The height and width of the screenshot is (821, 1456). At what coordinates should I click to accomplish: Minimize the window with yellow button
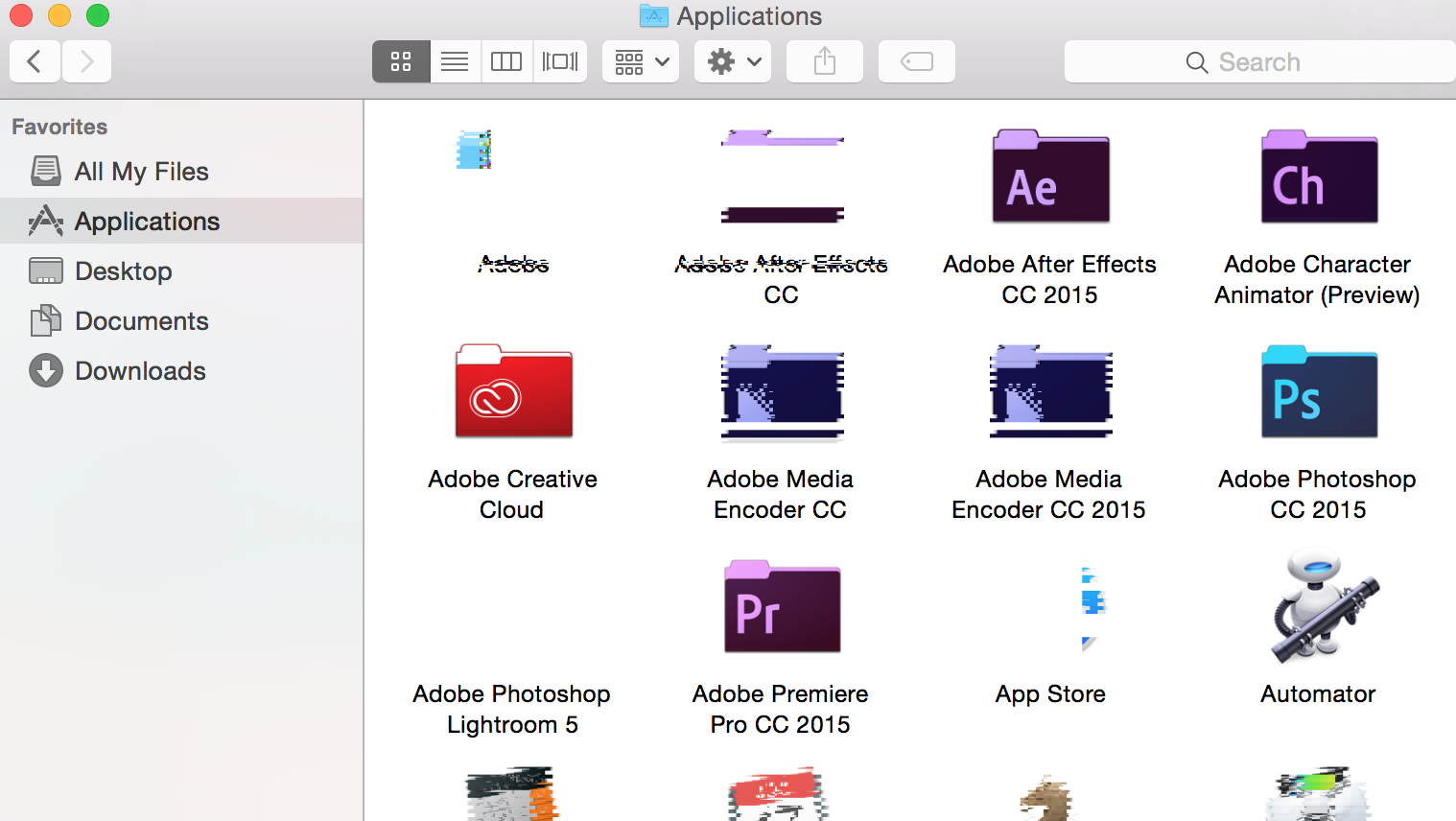[59, 15]
